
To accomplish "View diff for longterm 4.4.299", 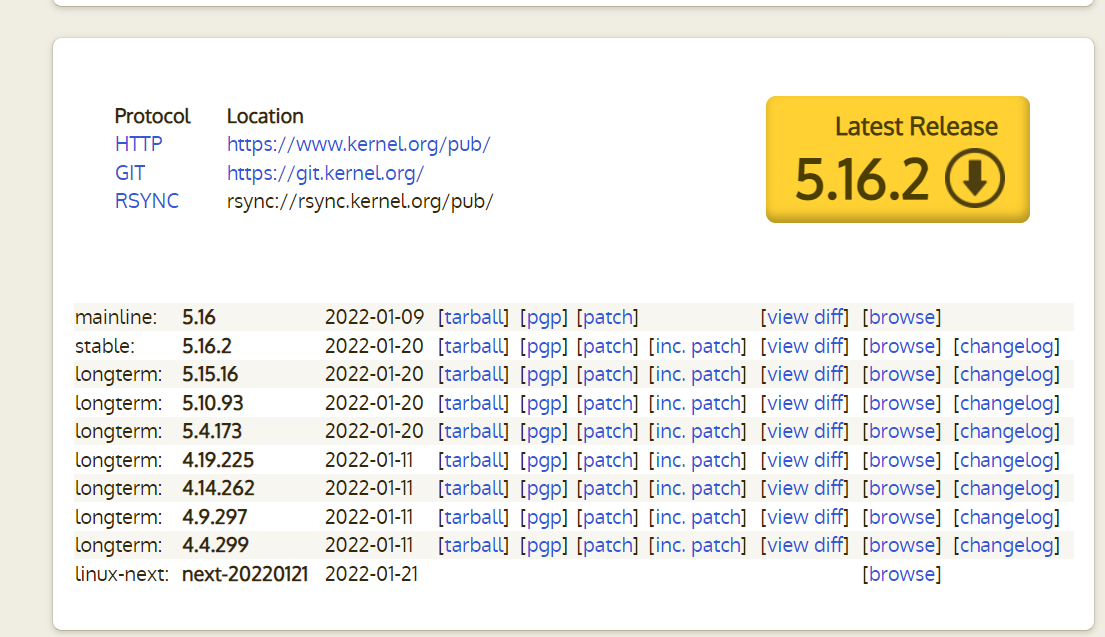I will [x=805, y=545].
